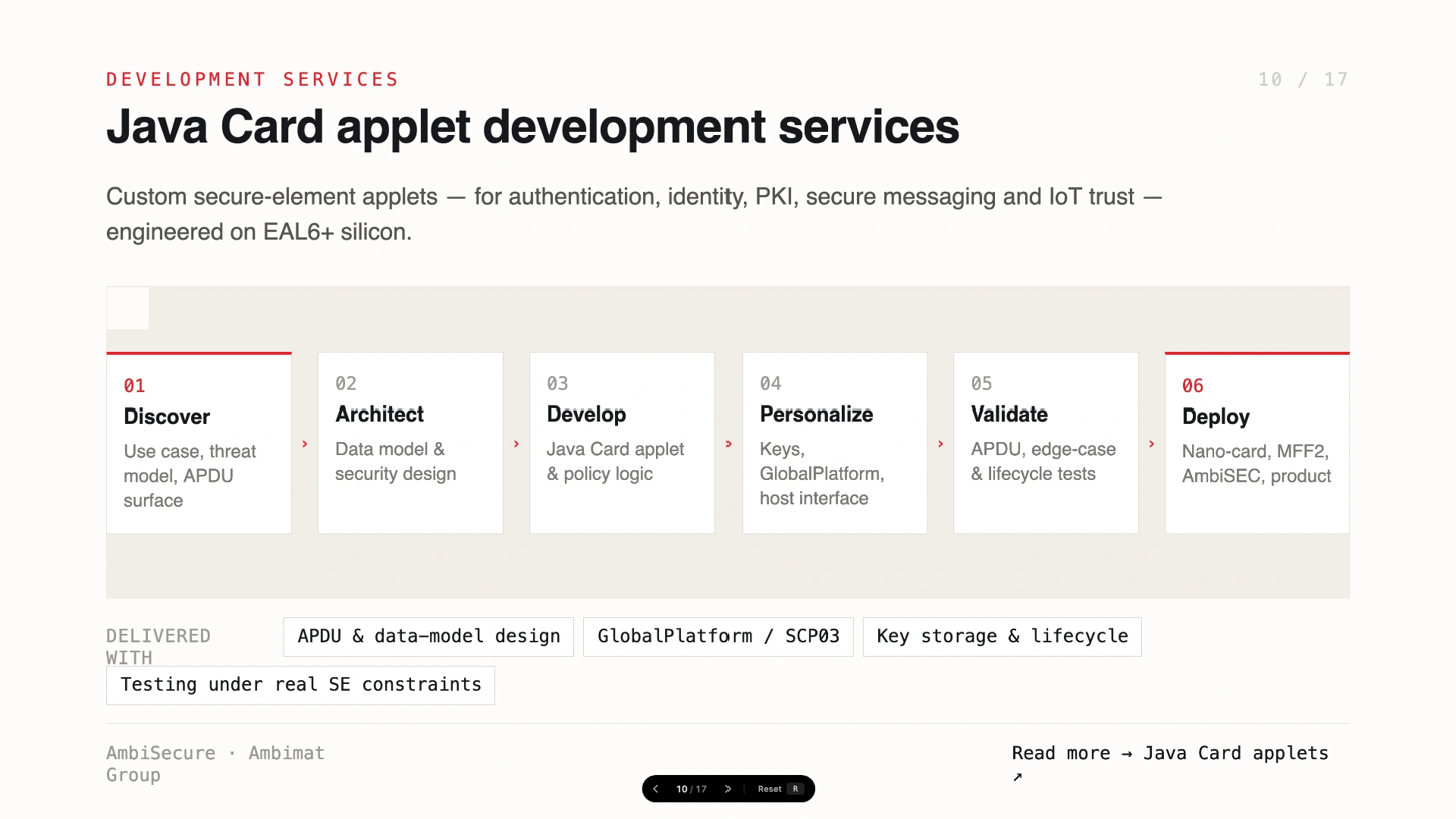Click the GlobalPlatform / SCP03 tag

click(x=718, y=636)
